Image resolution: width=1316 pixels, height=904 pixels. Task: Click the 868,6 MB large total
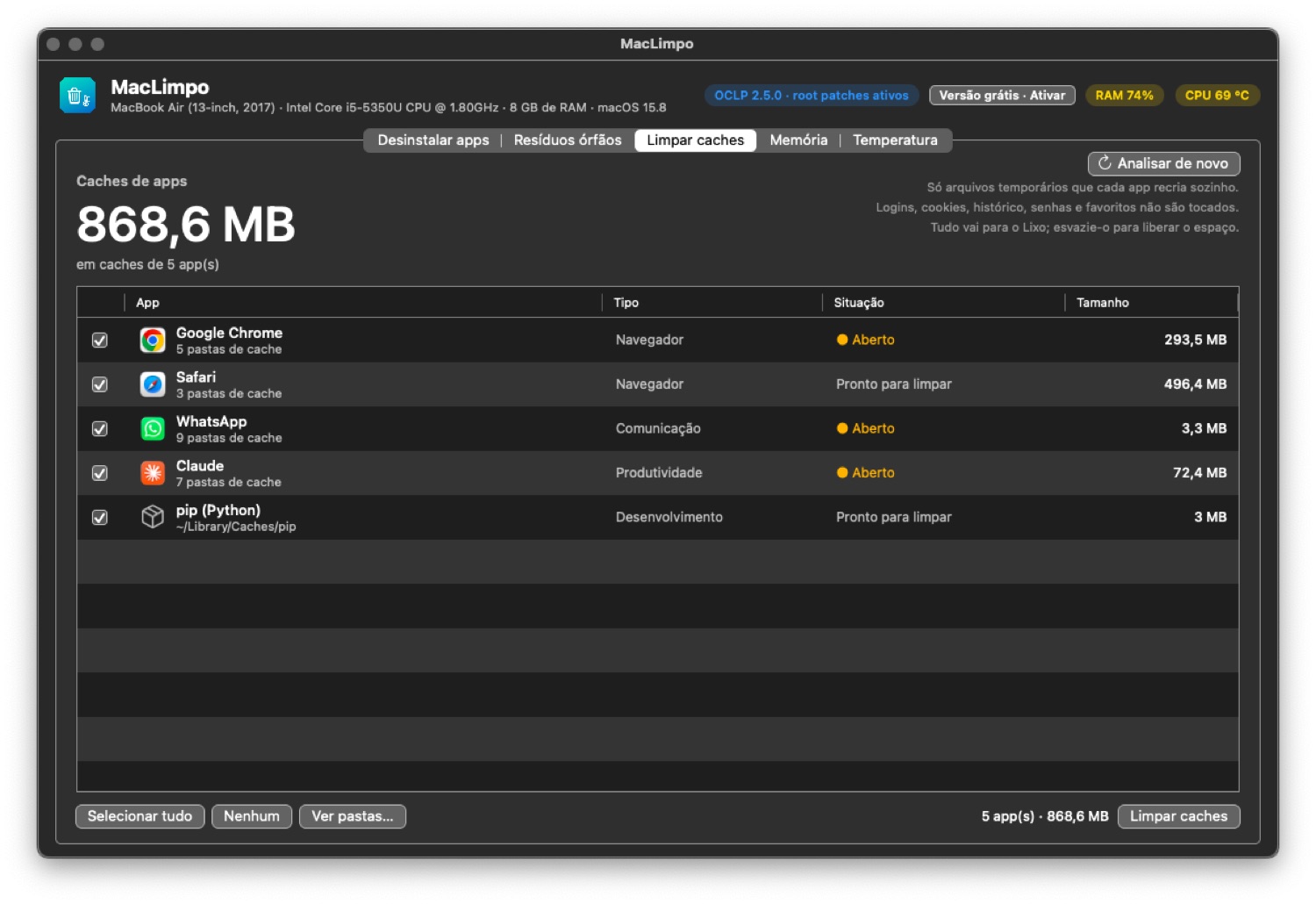coord(186,225)
